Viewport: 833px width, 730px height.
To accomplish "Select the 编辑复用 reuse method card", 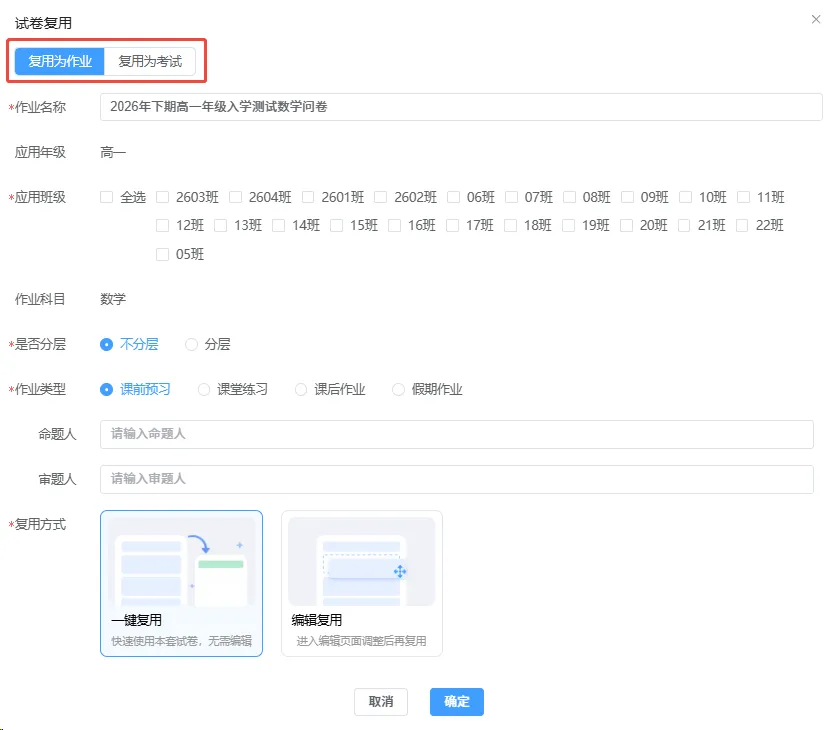I will (x=362, y=583).
